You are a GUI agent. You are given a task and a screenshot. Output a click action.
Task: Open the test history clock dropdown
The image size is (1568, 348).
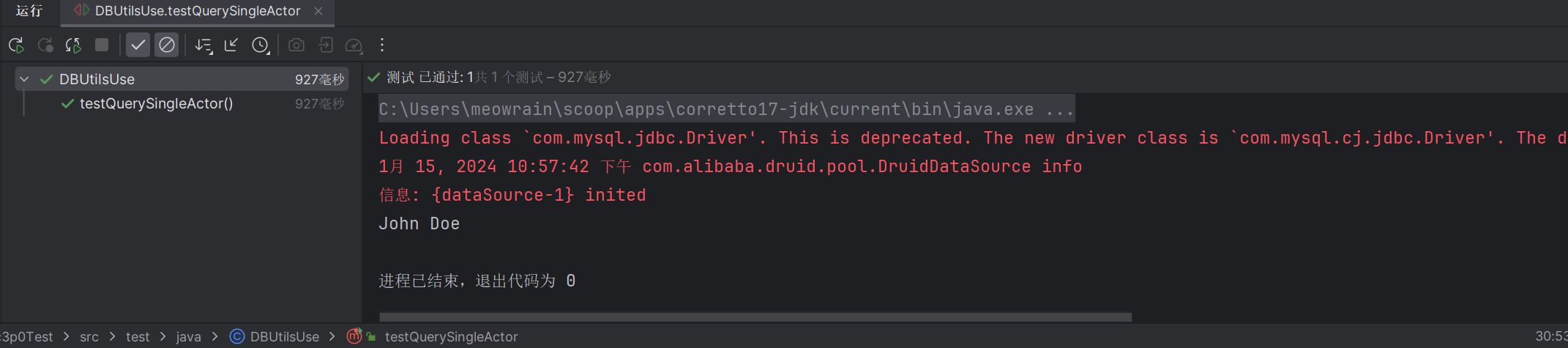click(261, 45)
